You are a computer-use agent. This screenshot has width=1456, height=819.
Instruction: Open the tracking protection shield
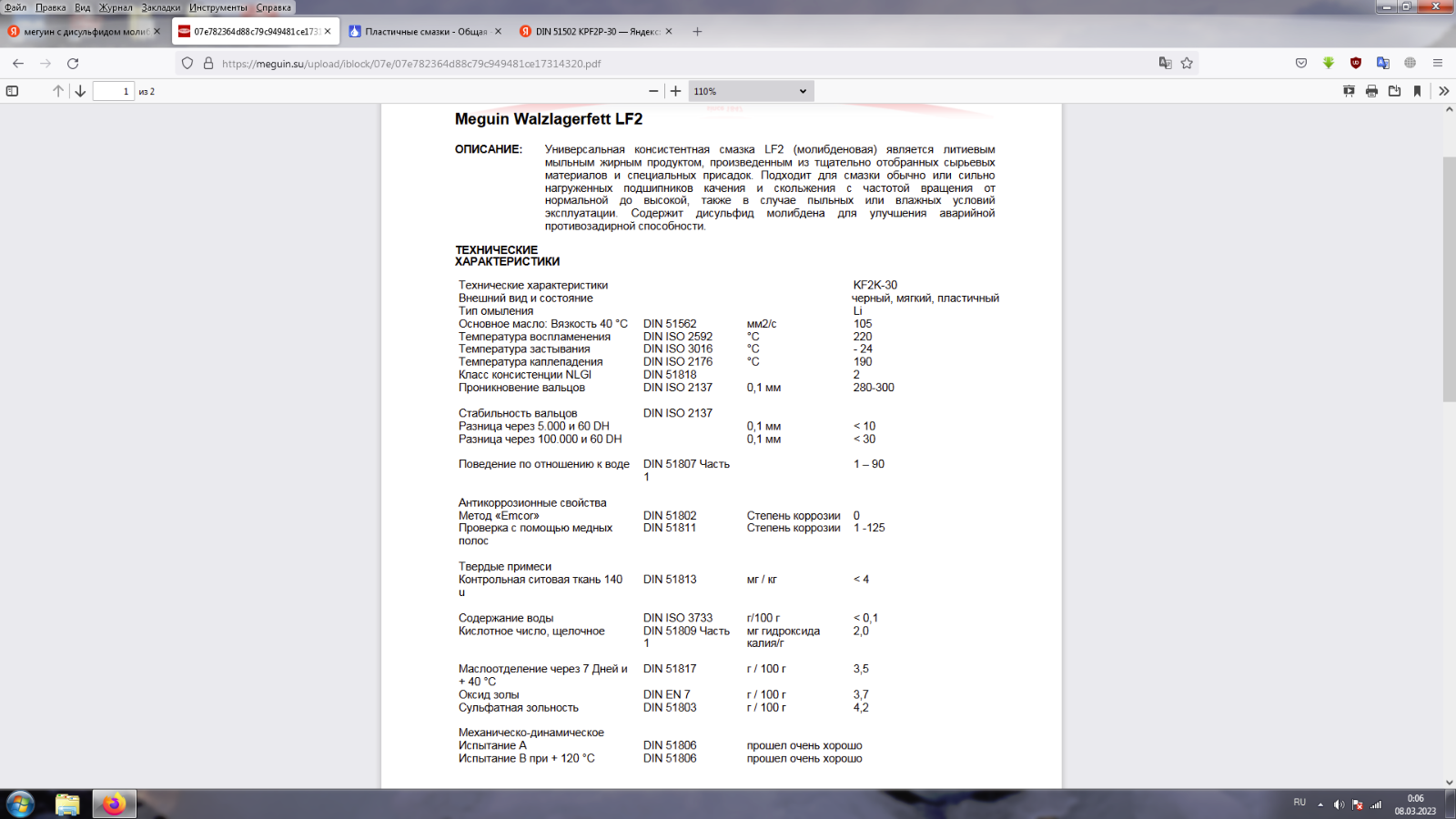coord(187,64)
